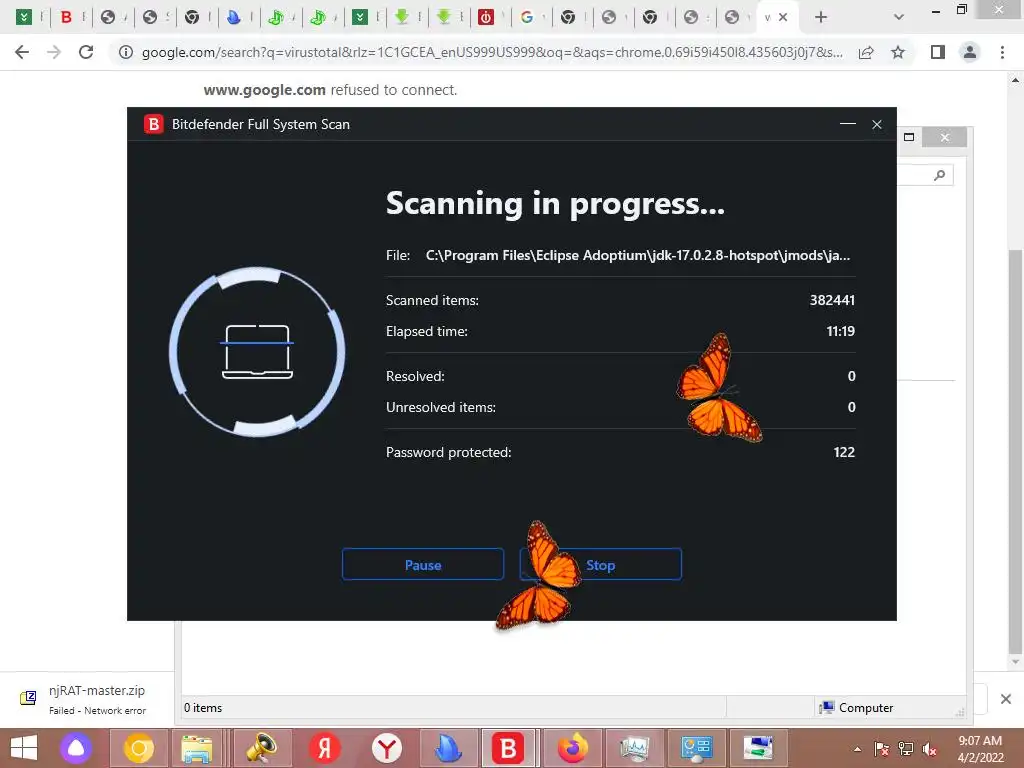Viewport: 1024px width, 768px height.
Task: Click the circular scanning laptop animation
Action: coord(257,351)
